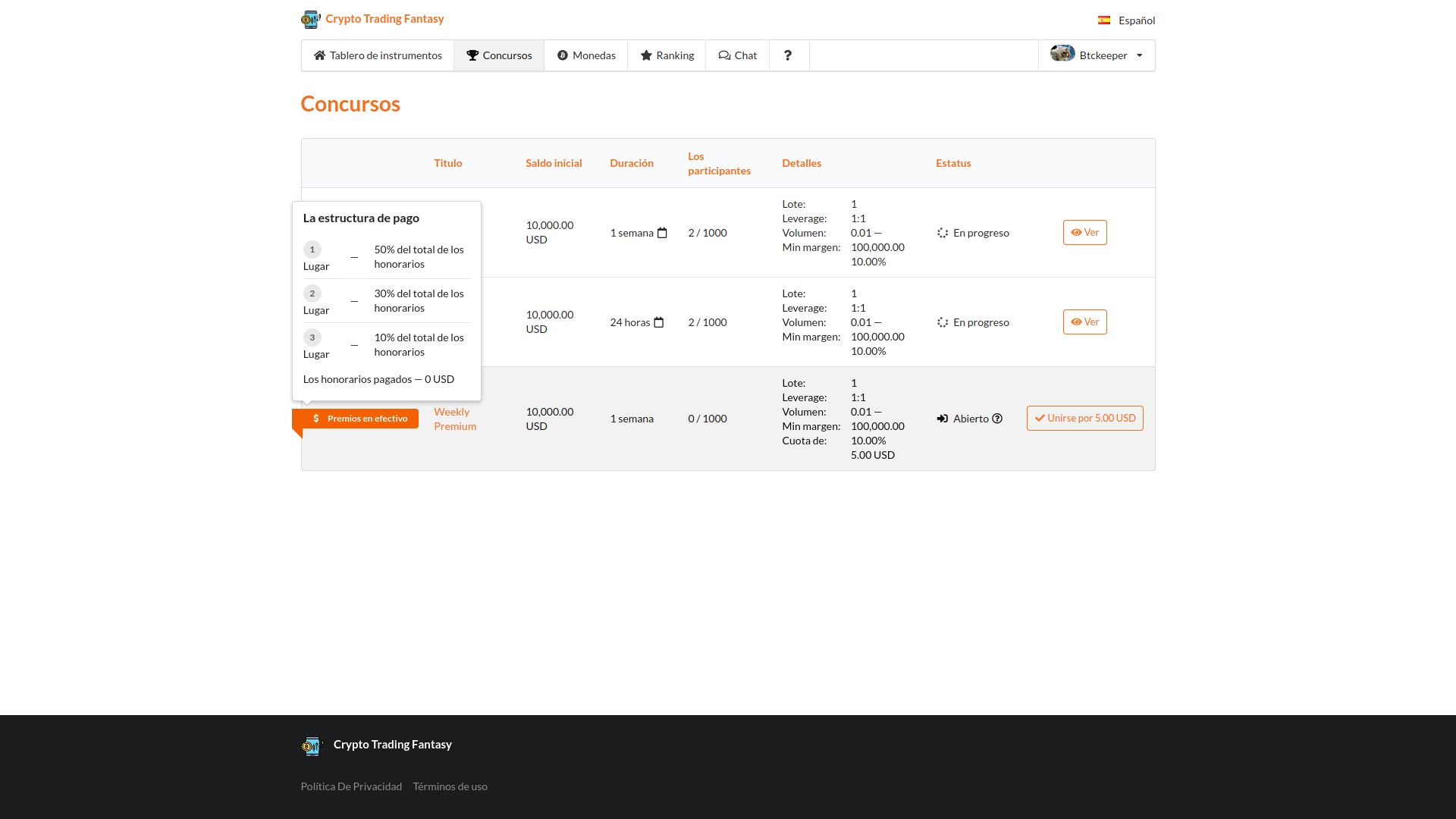The image size is (1456, 819).
Task: Click the Spanish flag language icon
Action: pyautogui.click(x=1104, y=20)
